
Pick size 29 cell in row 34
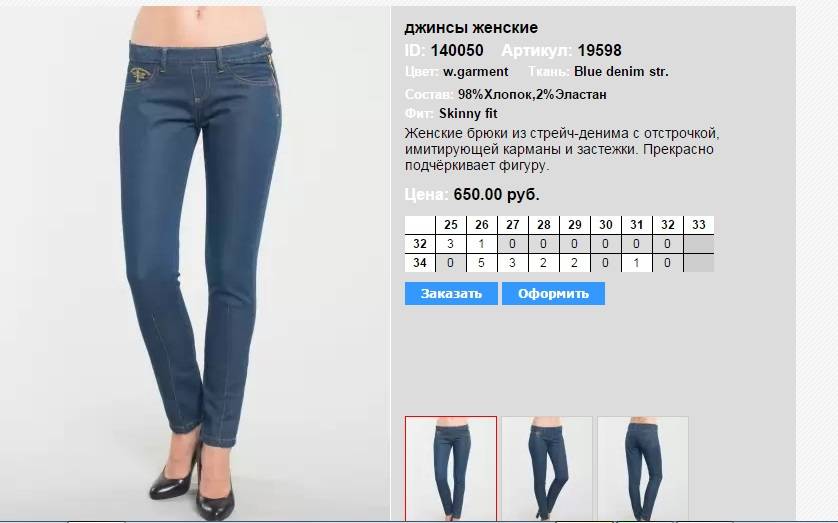(575, 263)
